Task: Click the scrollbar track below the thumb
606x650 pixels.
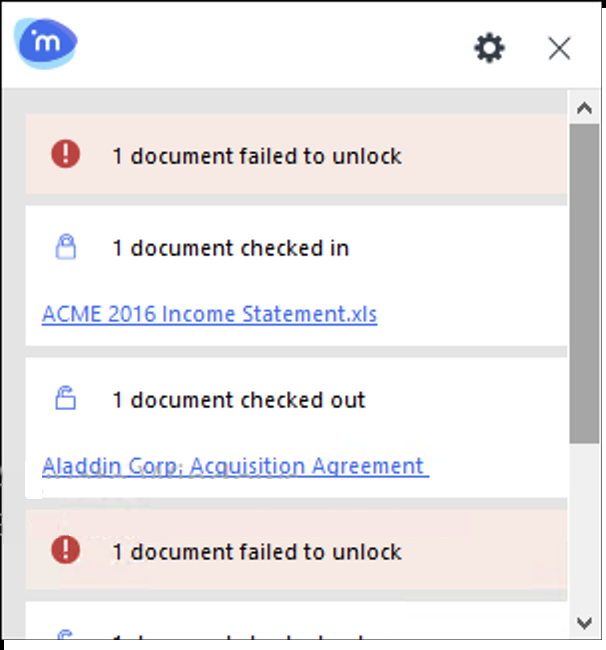Action: (x=584, y=530)
